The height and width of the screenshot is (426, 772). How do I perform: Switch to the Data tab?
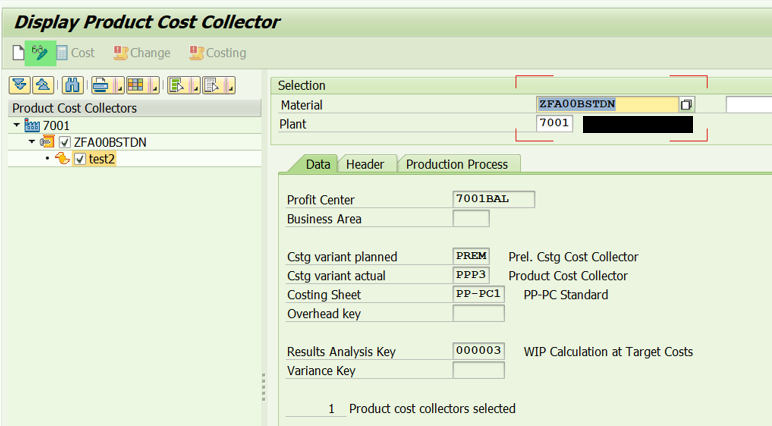318,164
